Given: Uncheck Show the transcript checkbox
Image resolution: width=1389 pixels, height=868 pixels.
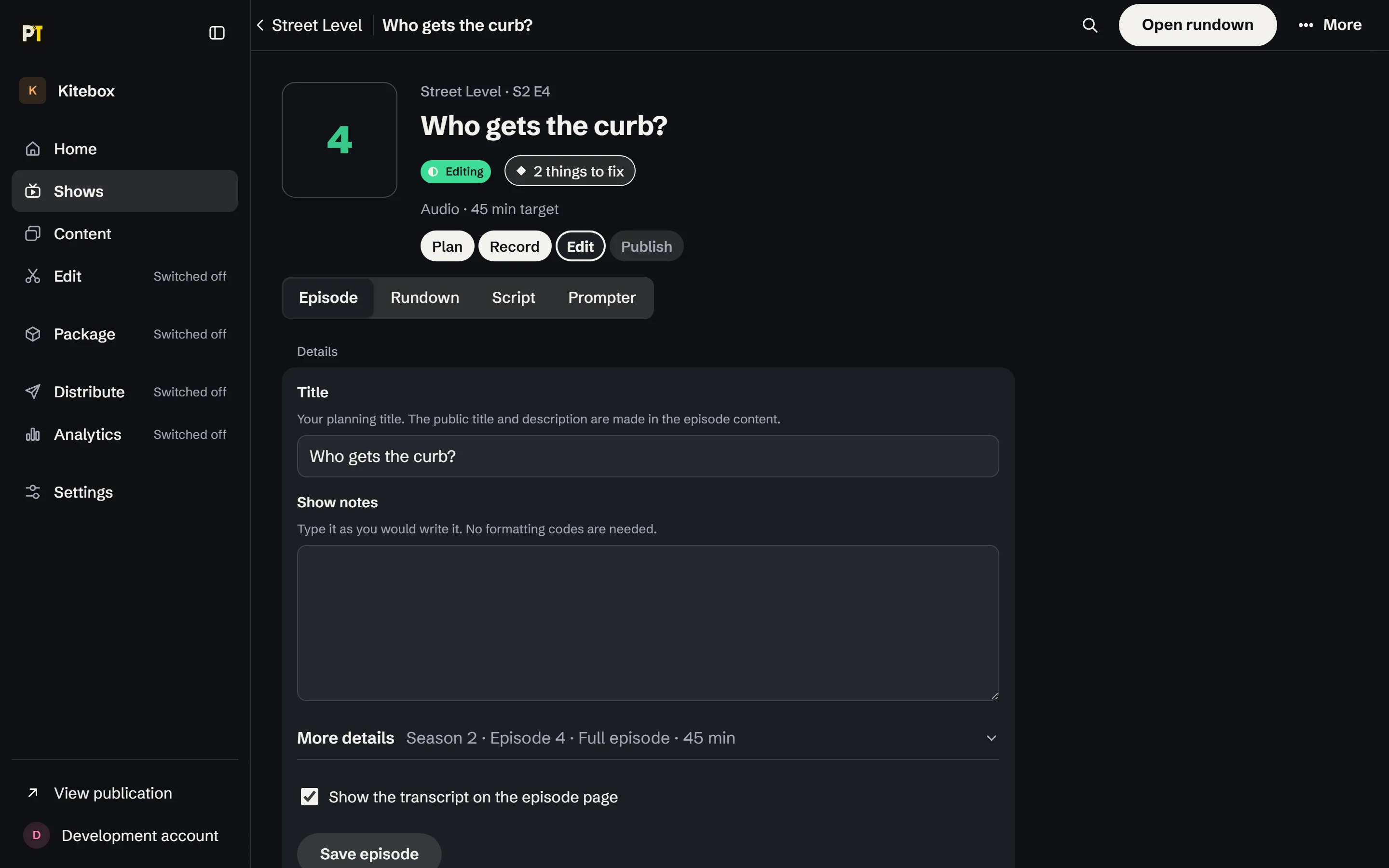Looking at the screenshot, I should pos(309,797).
